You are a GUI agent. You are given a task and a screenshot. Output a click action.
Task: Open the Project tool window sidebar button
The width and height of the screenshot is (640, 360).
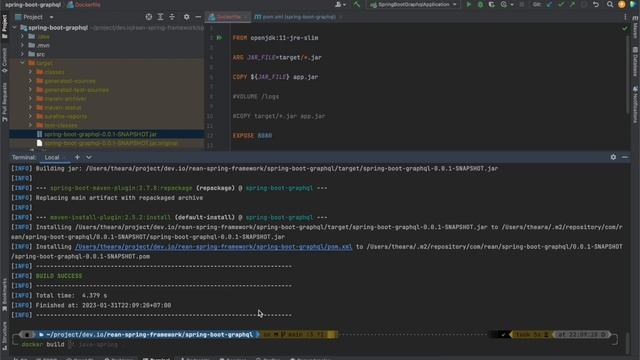click(4, 27)
